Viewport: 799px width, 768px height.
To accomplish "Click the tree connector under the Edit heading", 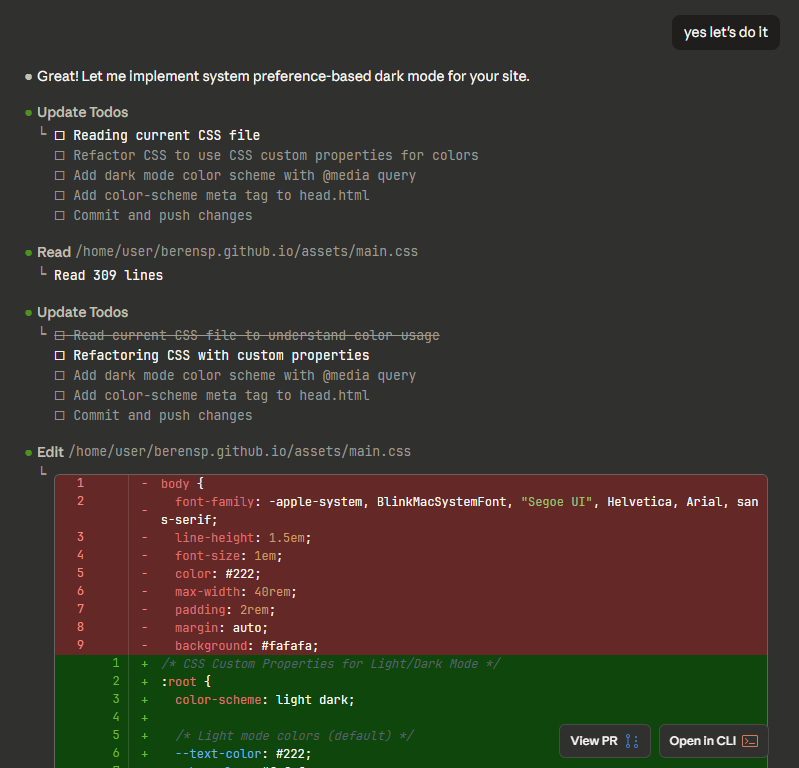I will point(43,469).
